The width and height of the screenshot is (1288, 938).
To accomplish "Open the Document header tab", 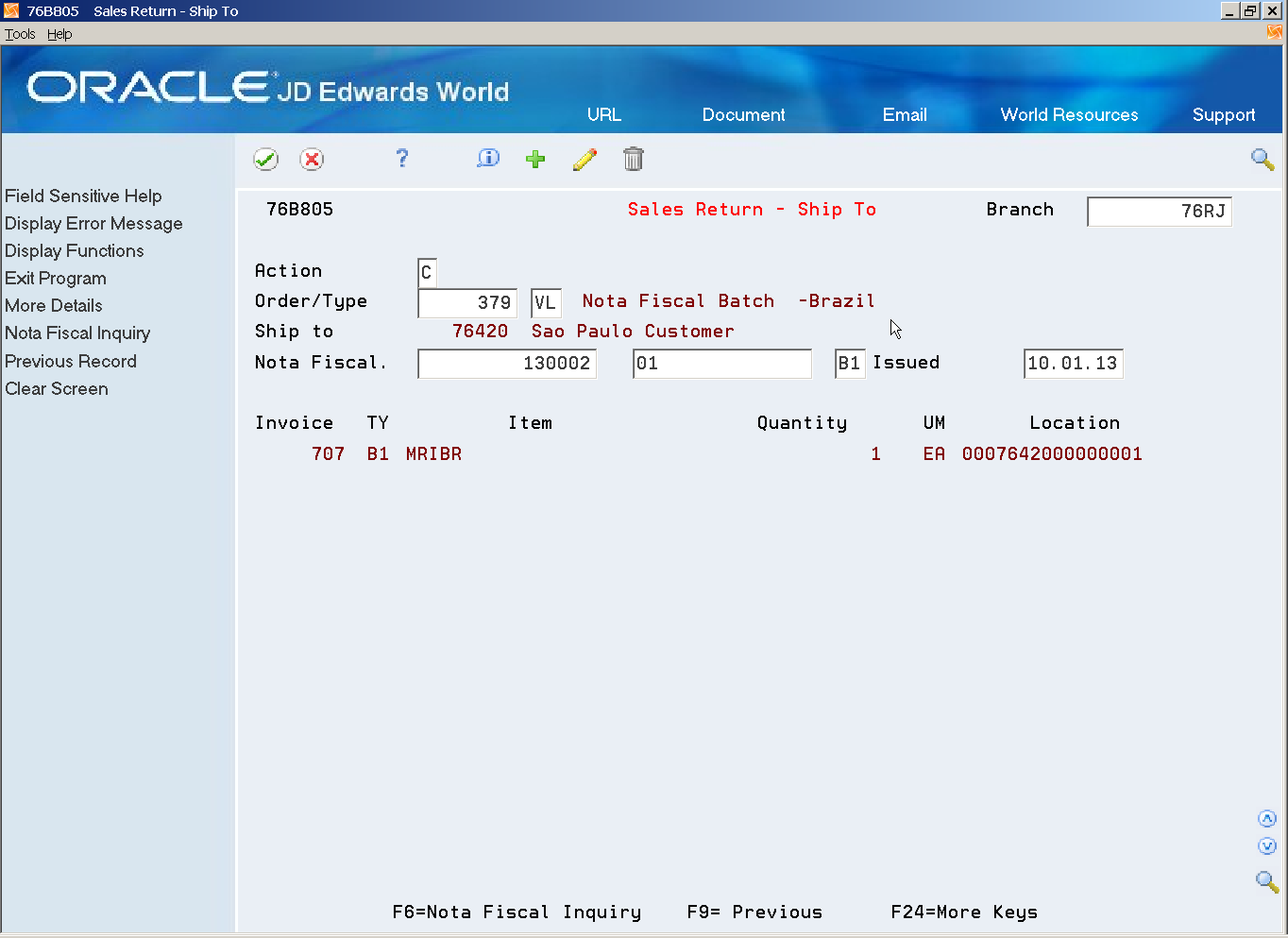I will 744,114.
